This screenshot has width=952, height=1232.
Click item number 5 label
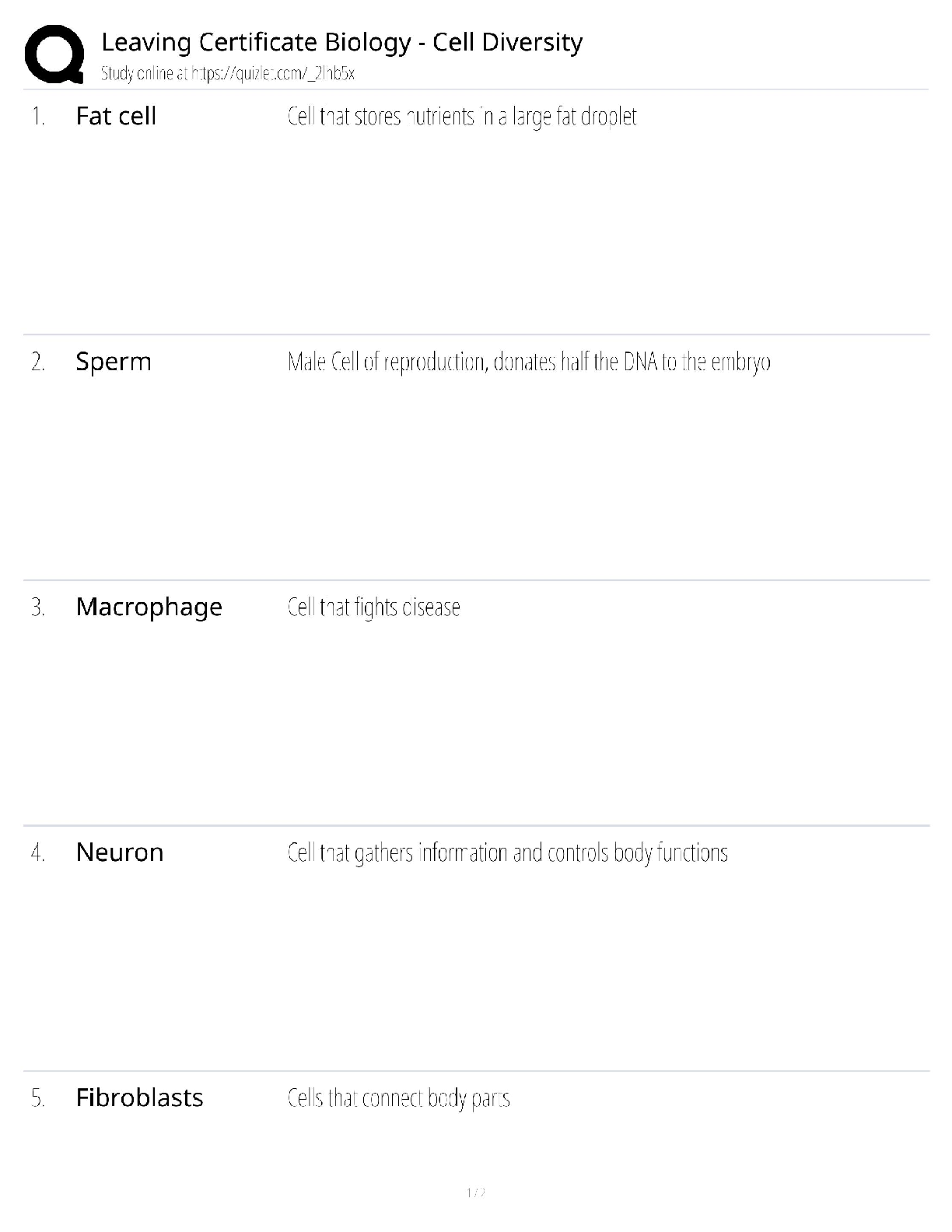[38, 1098]
